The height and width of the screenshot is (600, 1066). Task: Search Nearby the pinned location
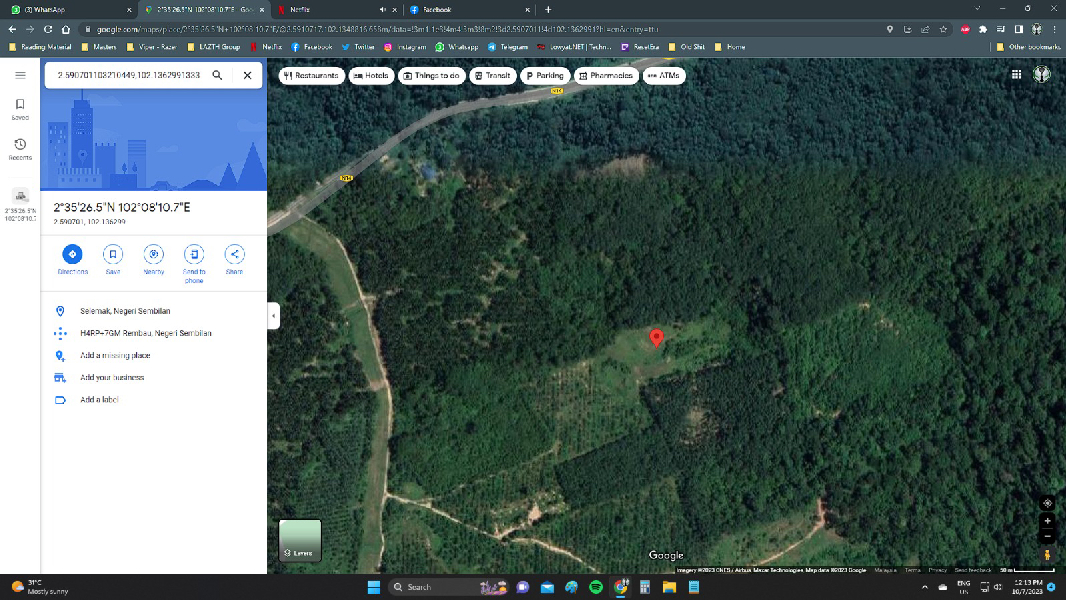[154, 260]
